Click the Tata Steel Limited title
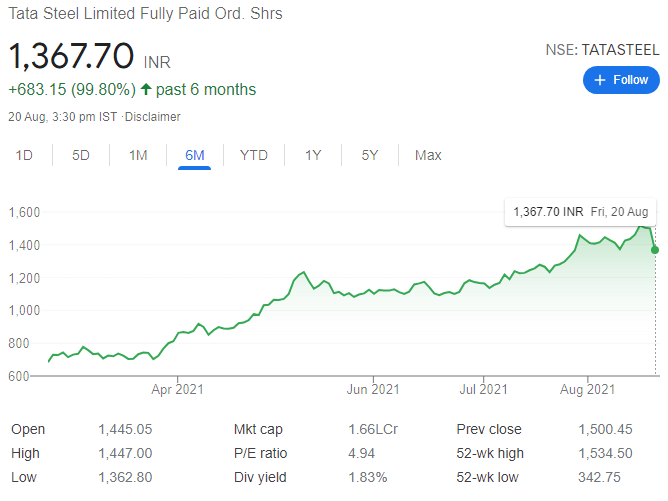This screenshot has width=668, height=501. click(145, 14)
